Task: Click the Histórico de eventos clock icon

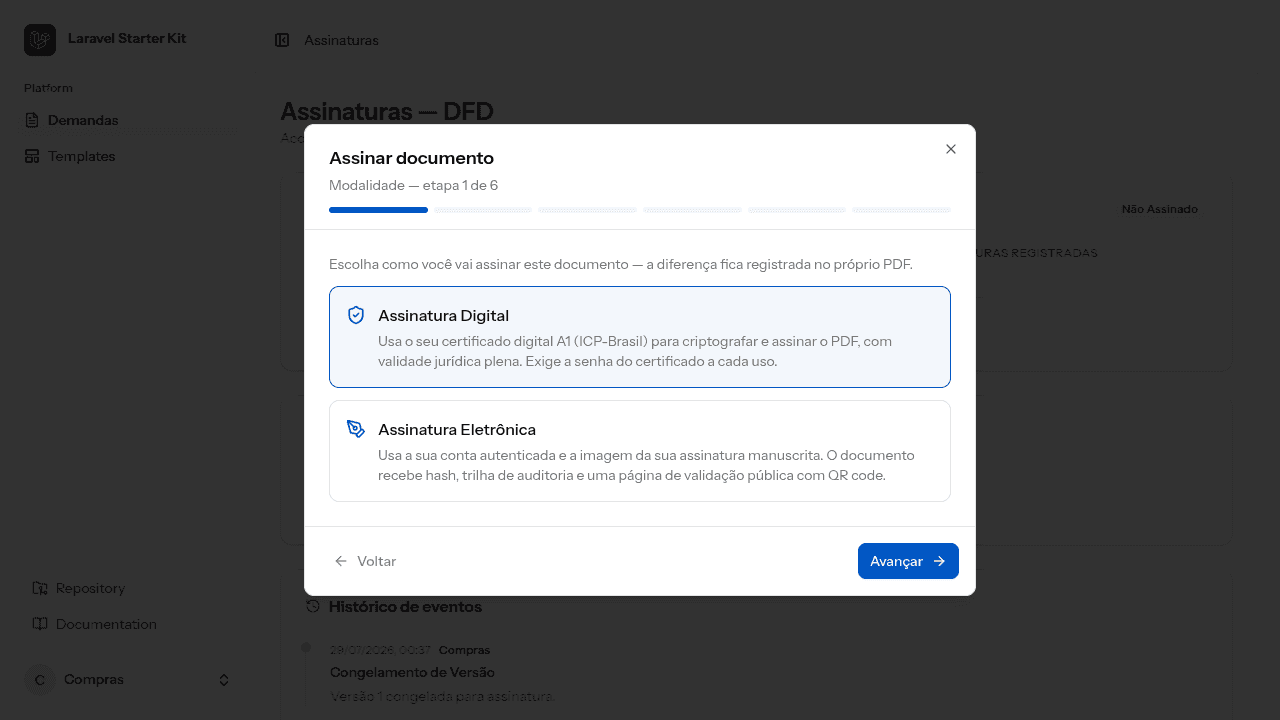Action: (313, 606)
